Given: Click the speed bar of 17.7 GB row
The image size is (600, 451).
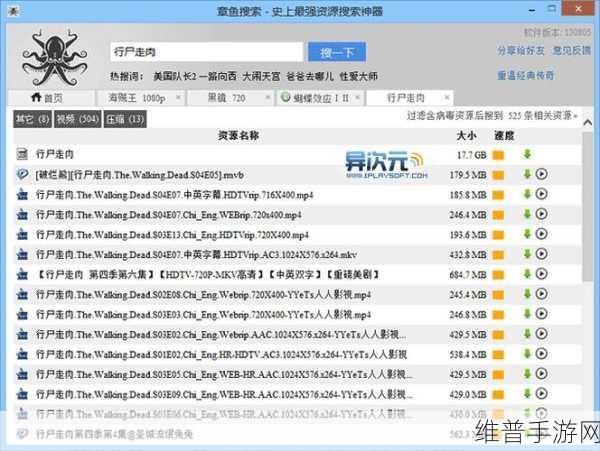Looking at the screenshot, I should (498, 155).
